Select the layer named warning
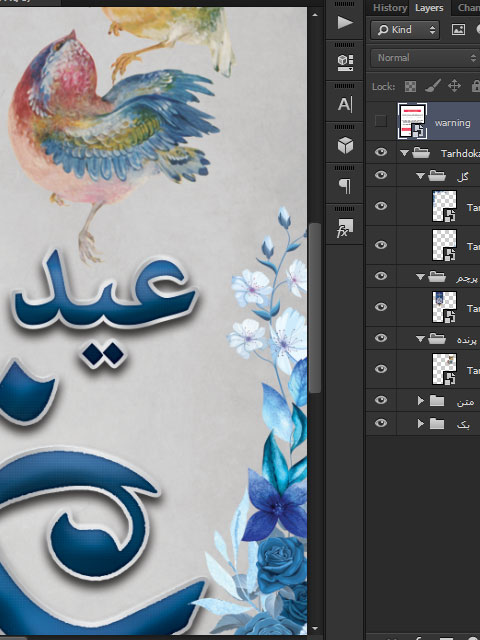This screenshot has height=640, width=480. (452, 123)
